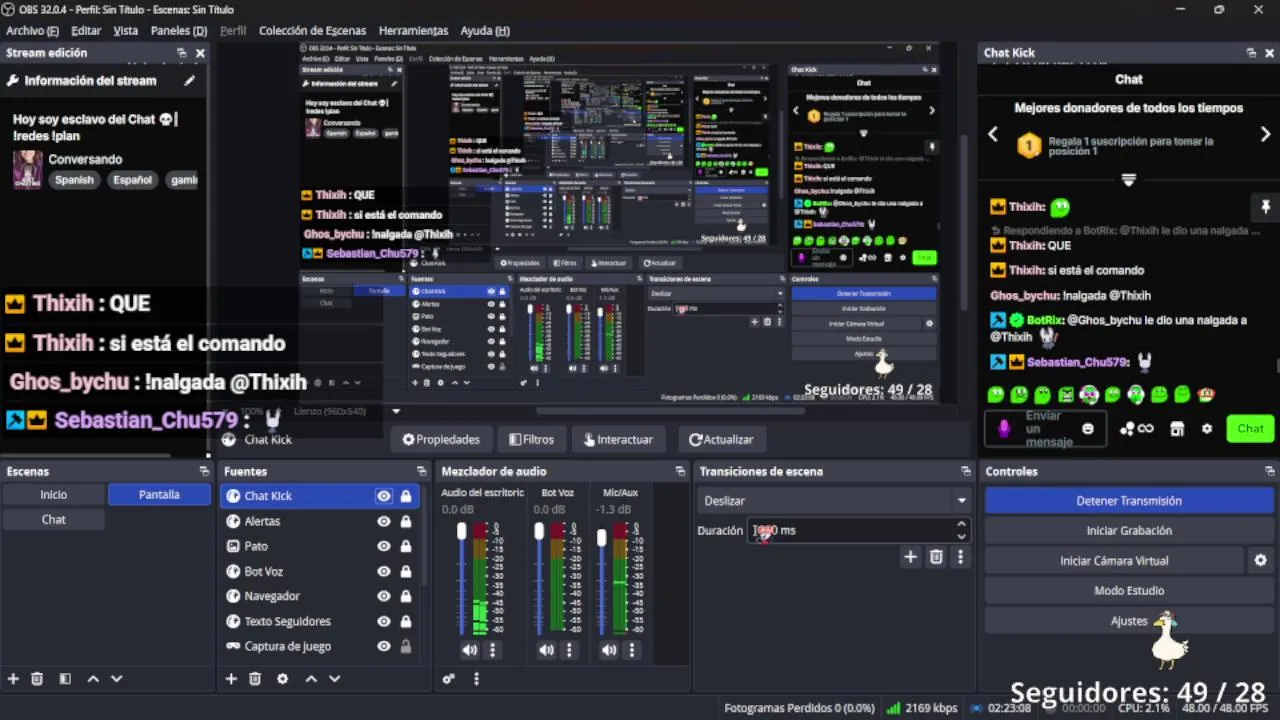Adjust Mic/Aux volume fader

pyautogui.click(x=601, y=538)
